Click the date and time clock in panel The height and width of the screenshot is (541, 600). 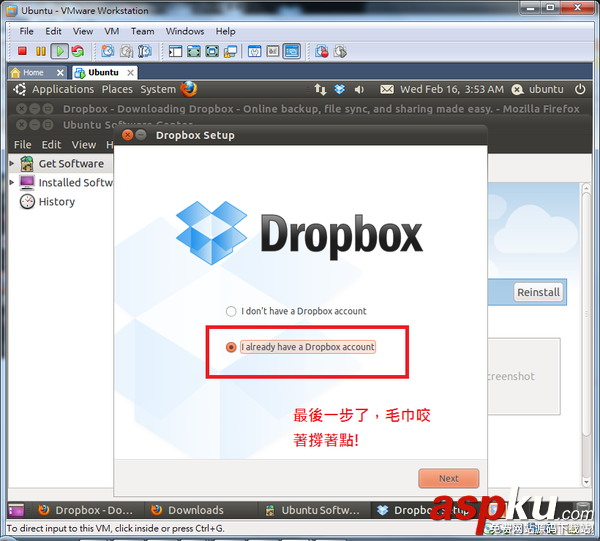452,90
